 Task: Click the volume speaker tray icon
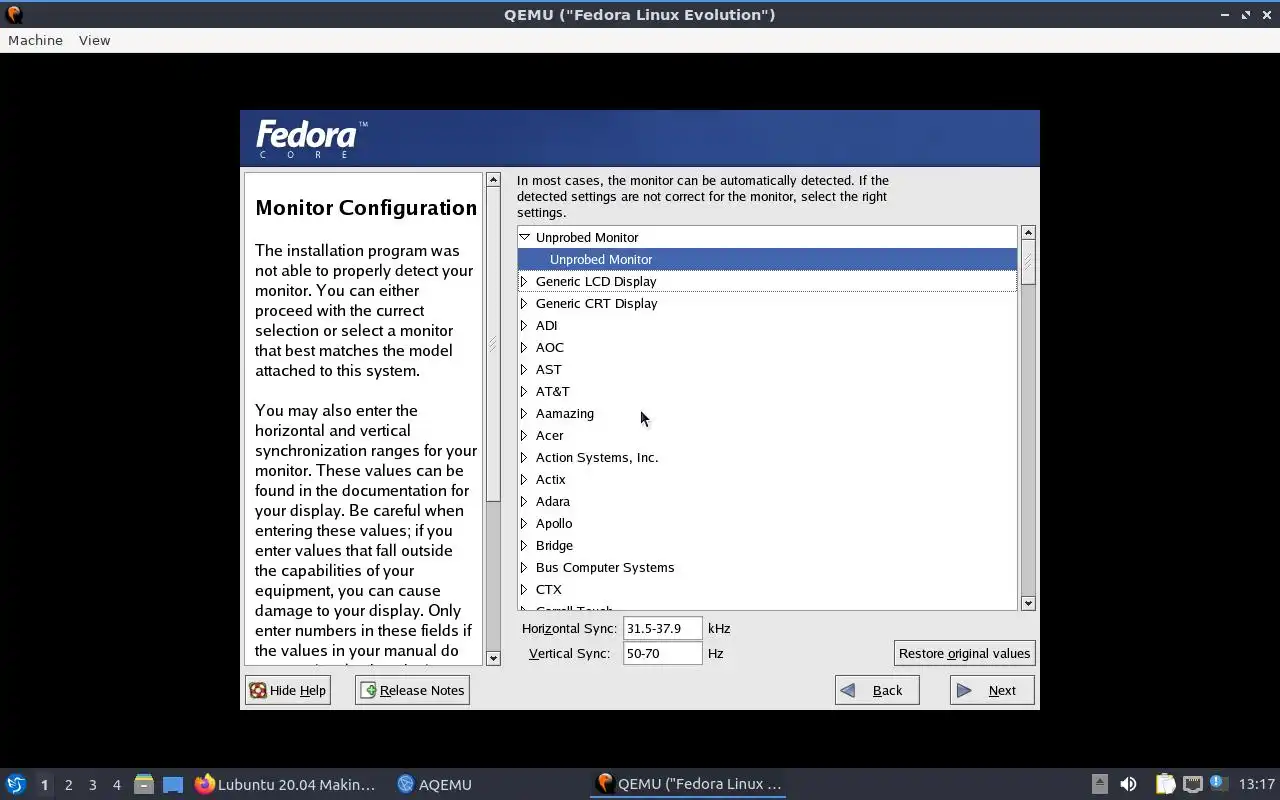click(1128, 784)
